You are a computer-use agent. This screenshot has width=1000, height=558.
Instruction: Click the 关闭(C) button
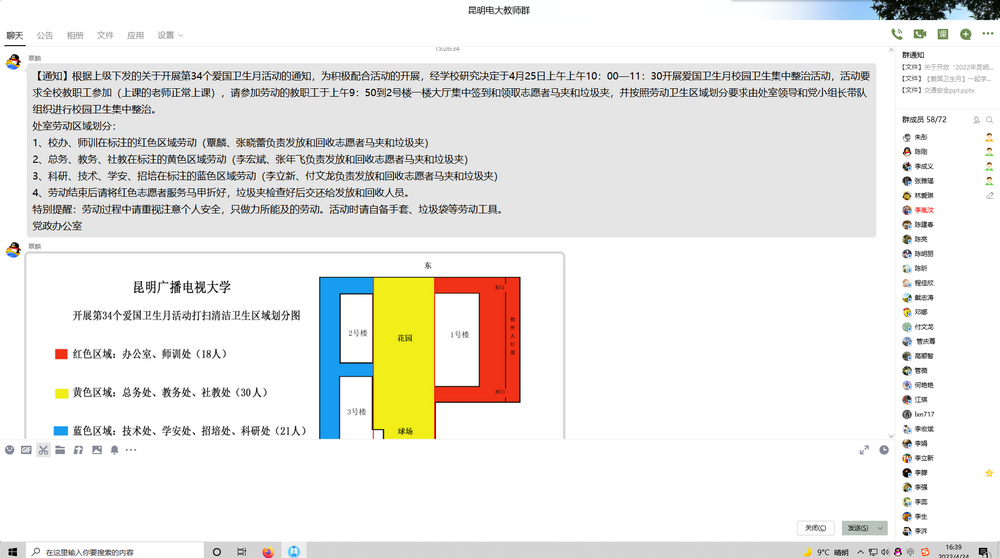[x=815, y=528]
